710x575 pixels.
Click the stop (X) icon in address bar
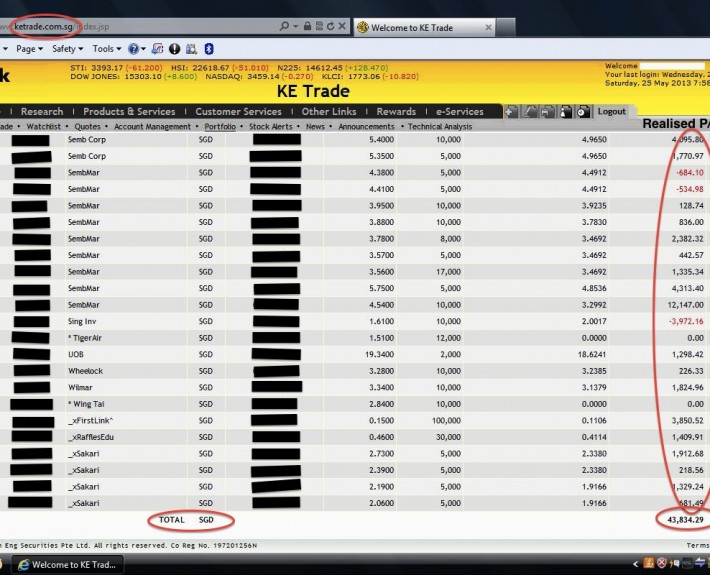coord(344,26)
